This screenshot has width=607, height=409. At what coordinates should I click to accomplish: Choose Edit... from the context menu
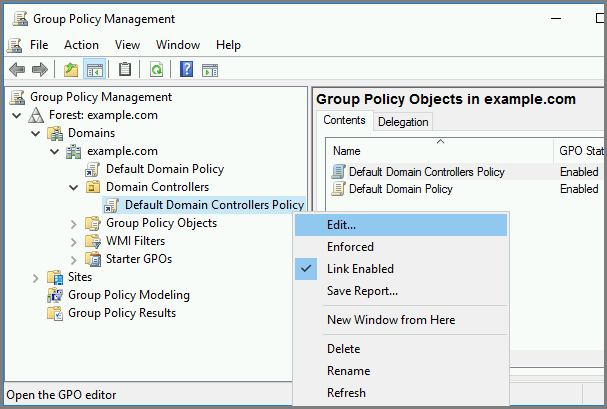click(x=341, y=225)
